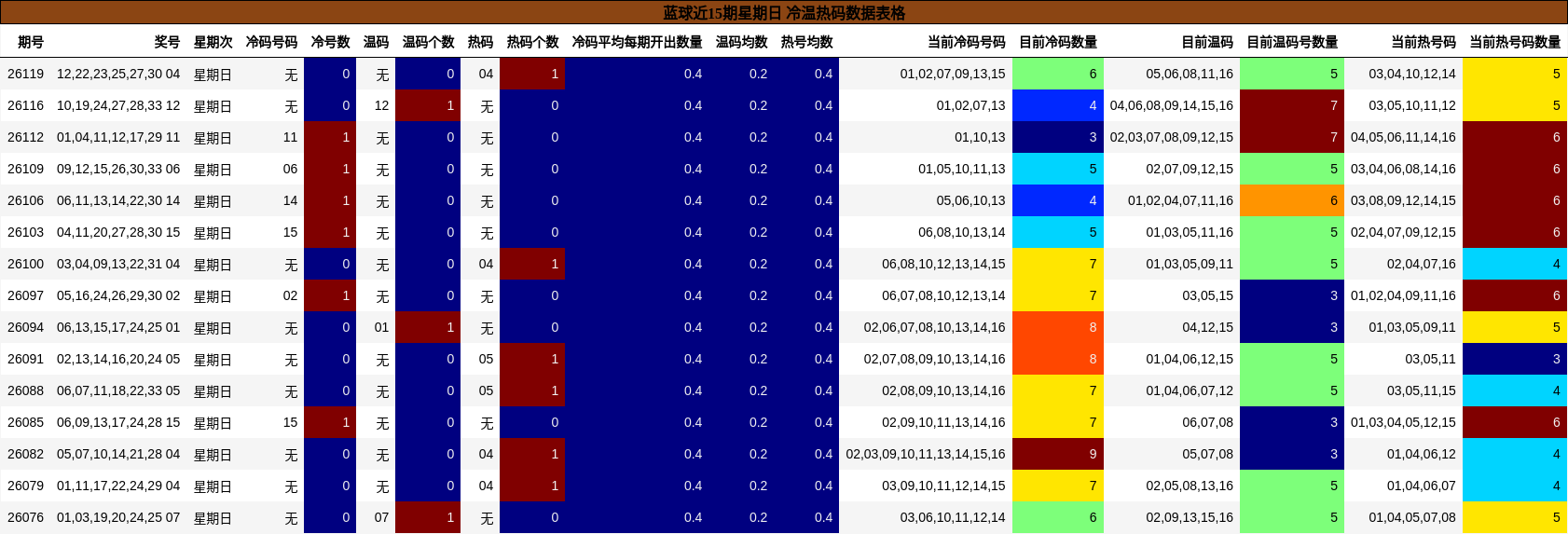Click warm numbers 02,09,13,15,16
1568x534 pixels.
click(x=1190, y=517)
